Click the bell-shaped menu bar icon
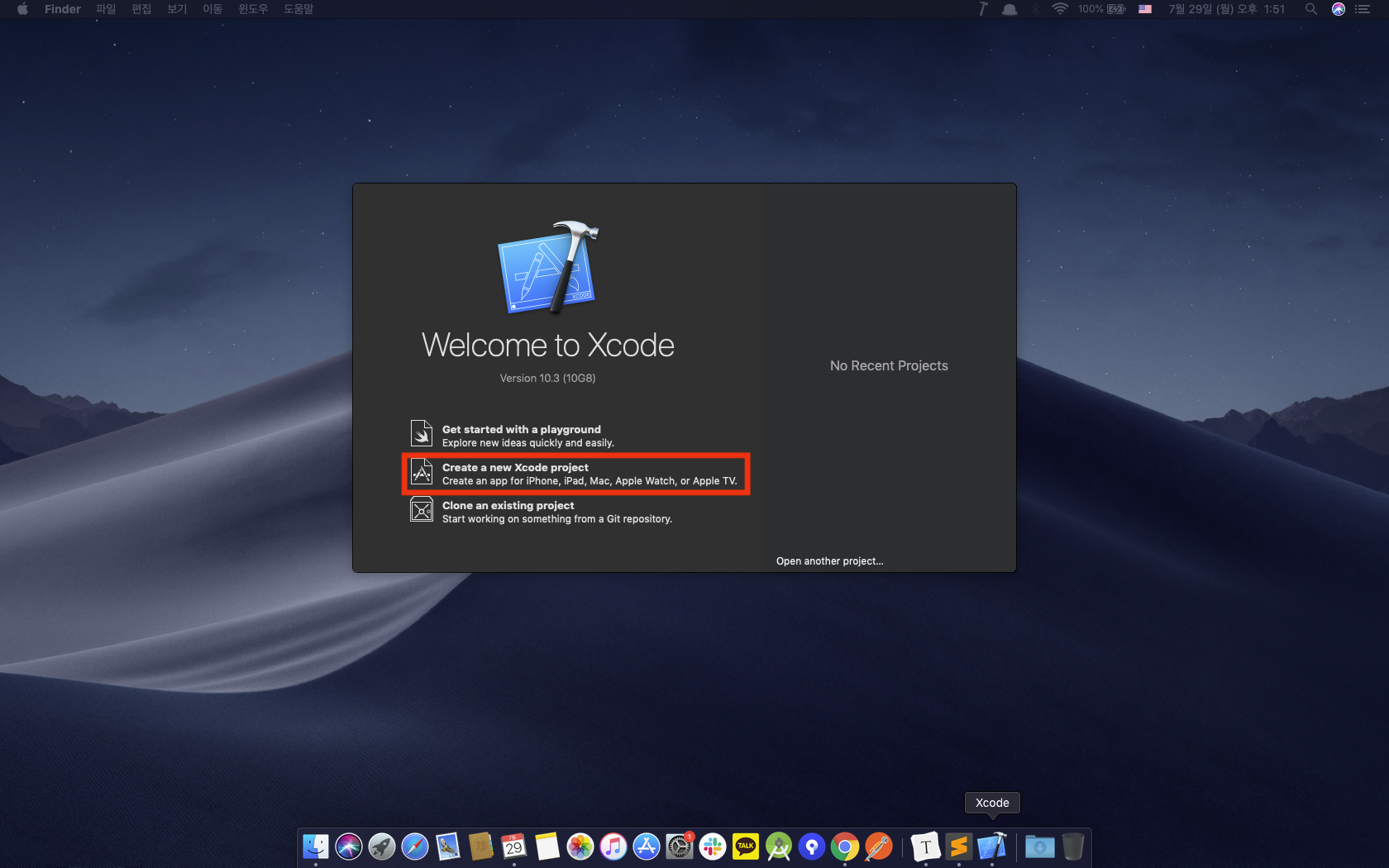The image size is (1389, 868). pos(1010,9)
